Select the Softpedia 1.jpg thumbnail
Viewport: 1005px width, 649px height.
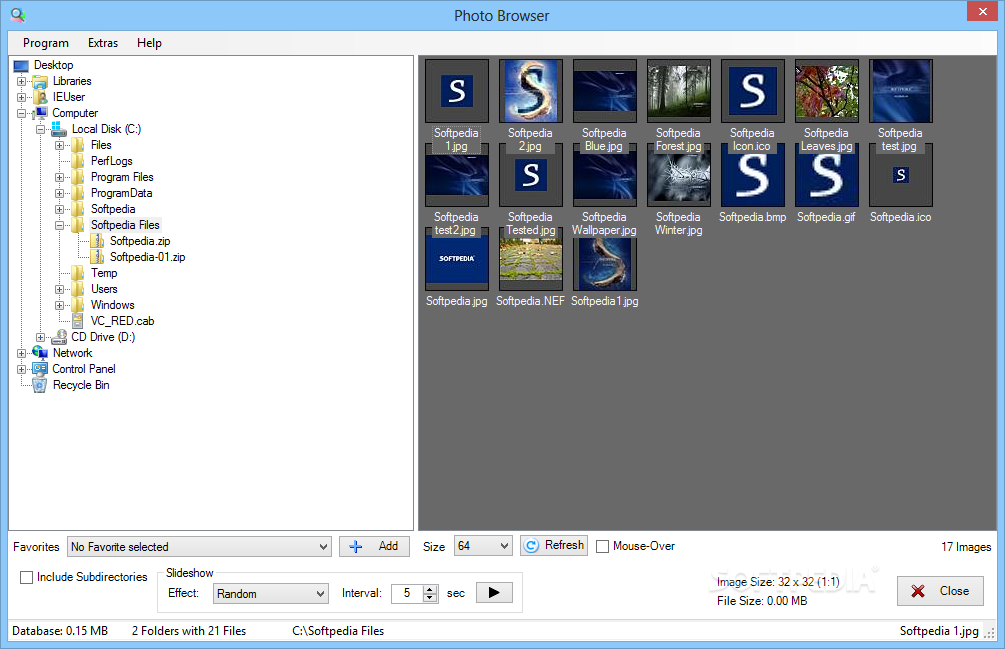pyautogui.click(x=456, y=91)
